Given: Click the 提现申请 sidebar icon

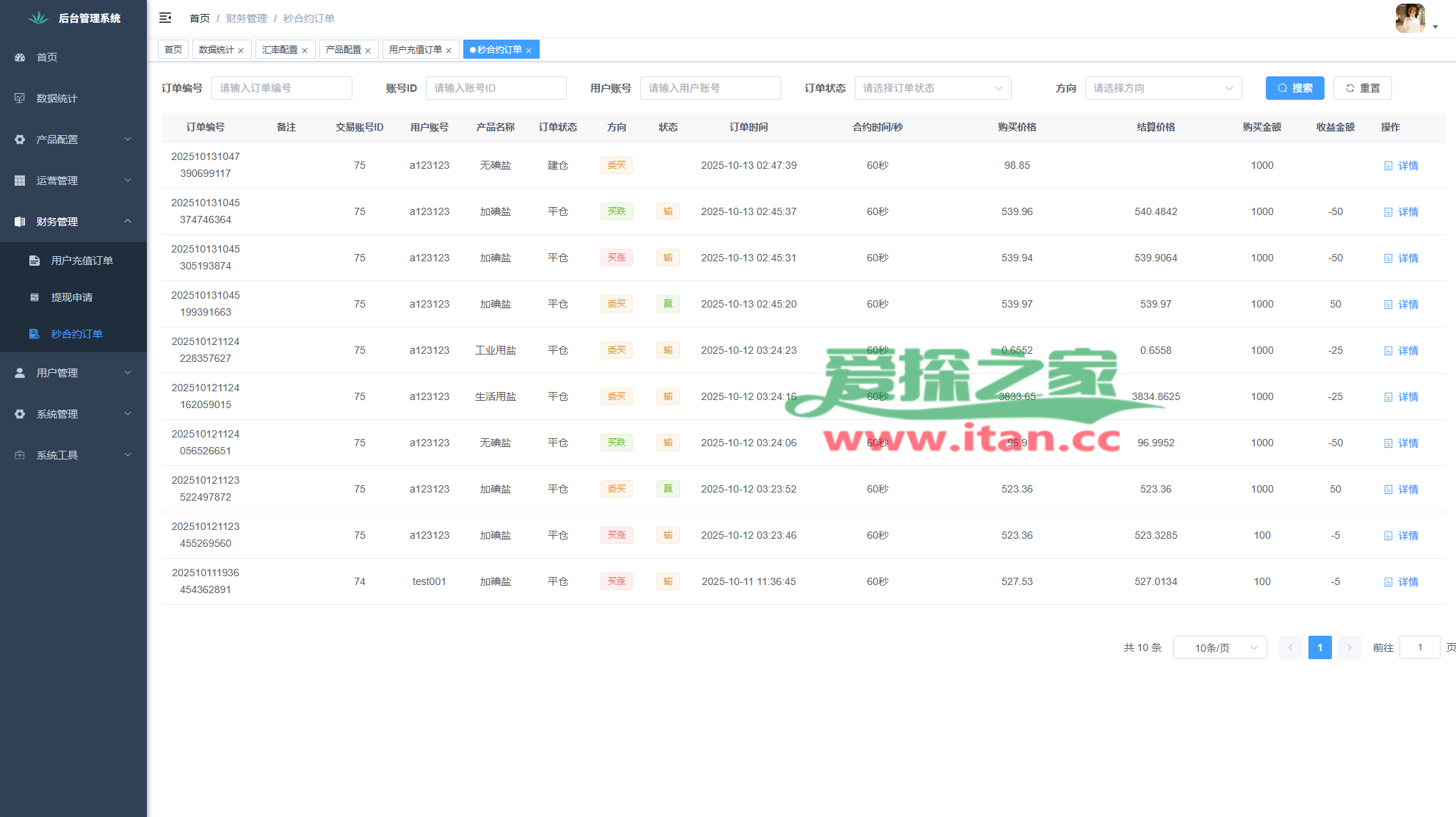Looking at the screenshot, I should [35, 297].
